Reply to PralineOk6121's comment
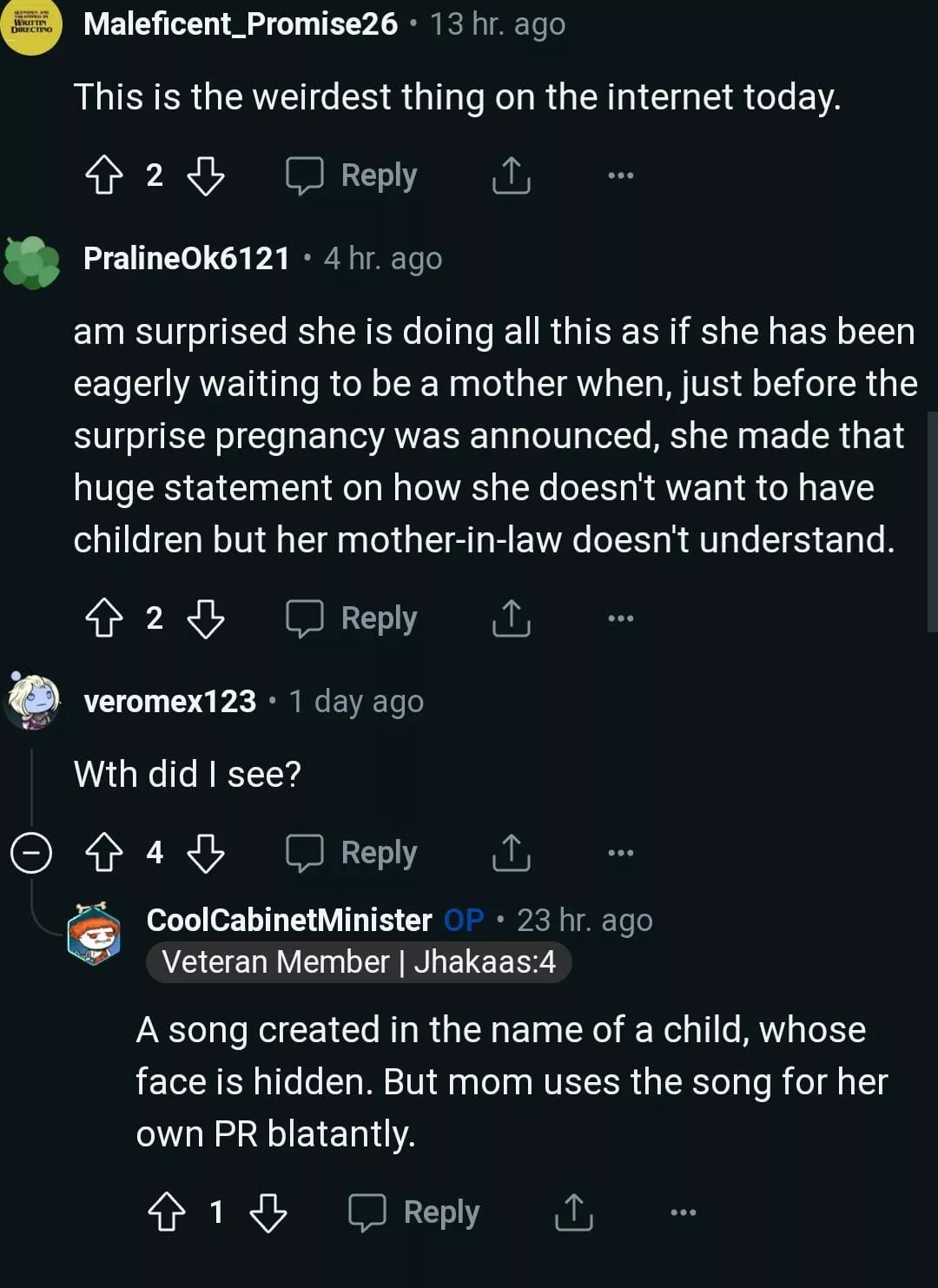This screenshot has width=938, height=1288. [x=353, y=618]
